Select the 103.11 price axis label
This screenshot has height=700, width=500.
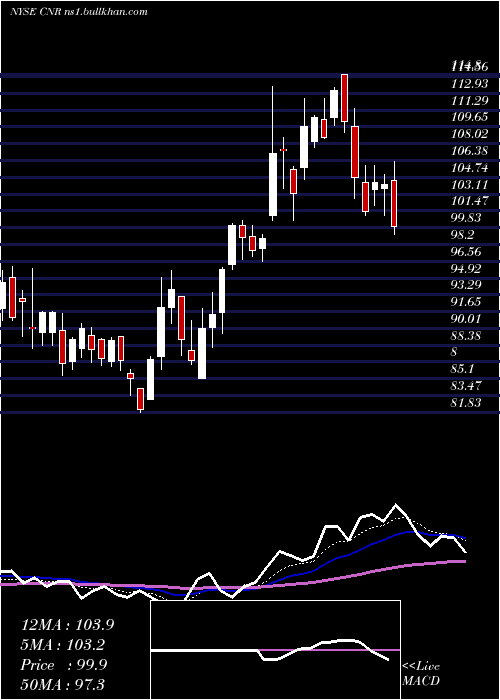tap(469, 184)
